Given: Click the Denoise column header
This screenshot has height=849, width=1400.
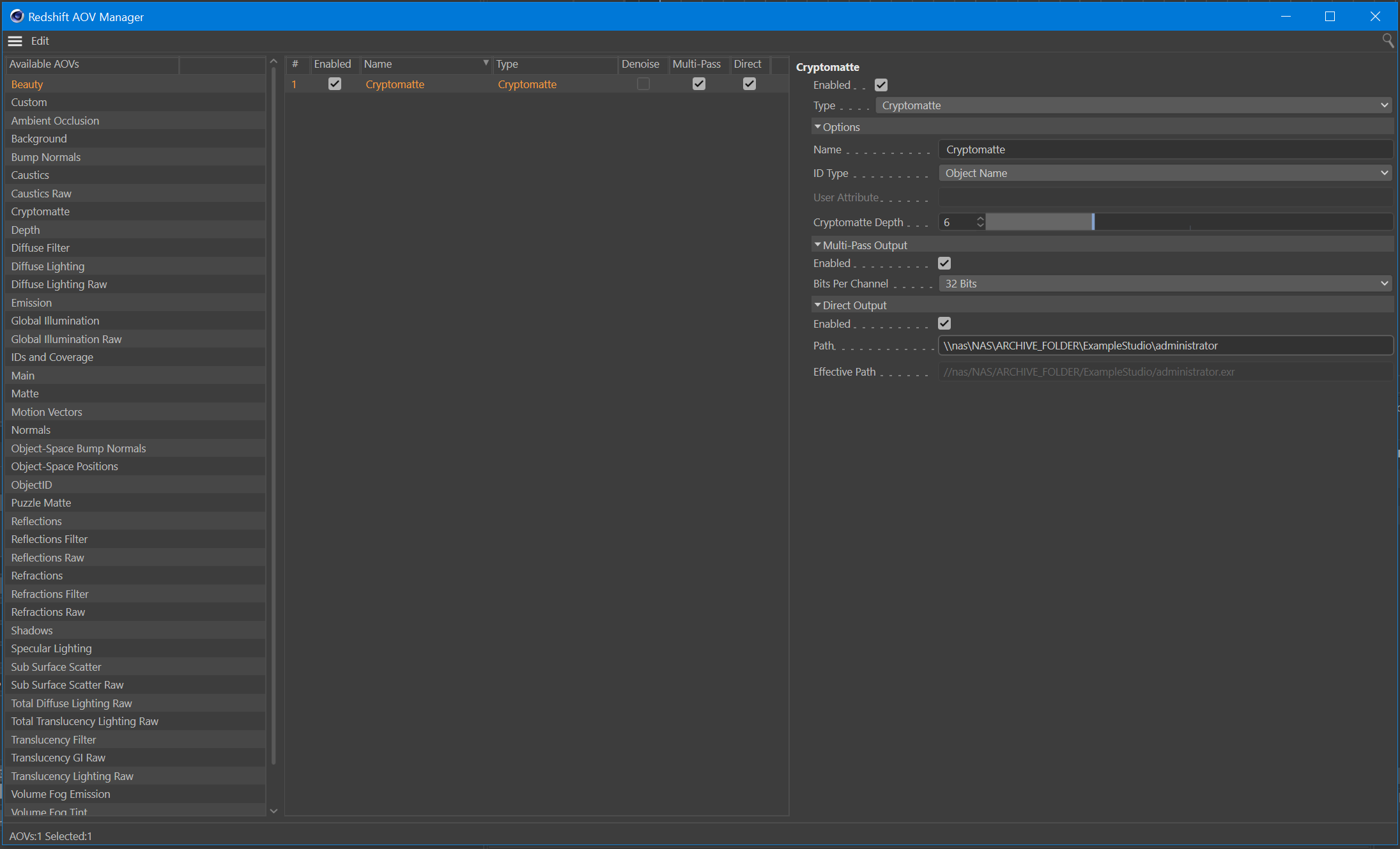Looking at the screenshot, I should 643,64.
